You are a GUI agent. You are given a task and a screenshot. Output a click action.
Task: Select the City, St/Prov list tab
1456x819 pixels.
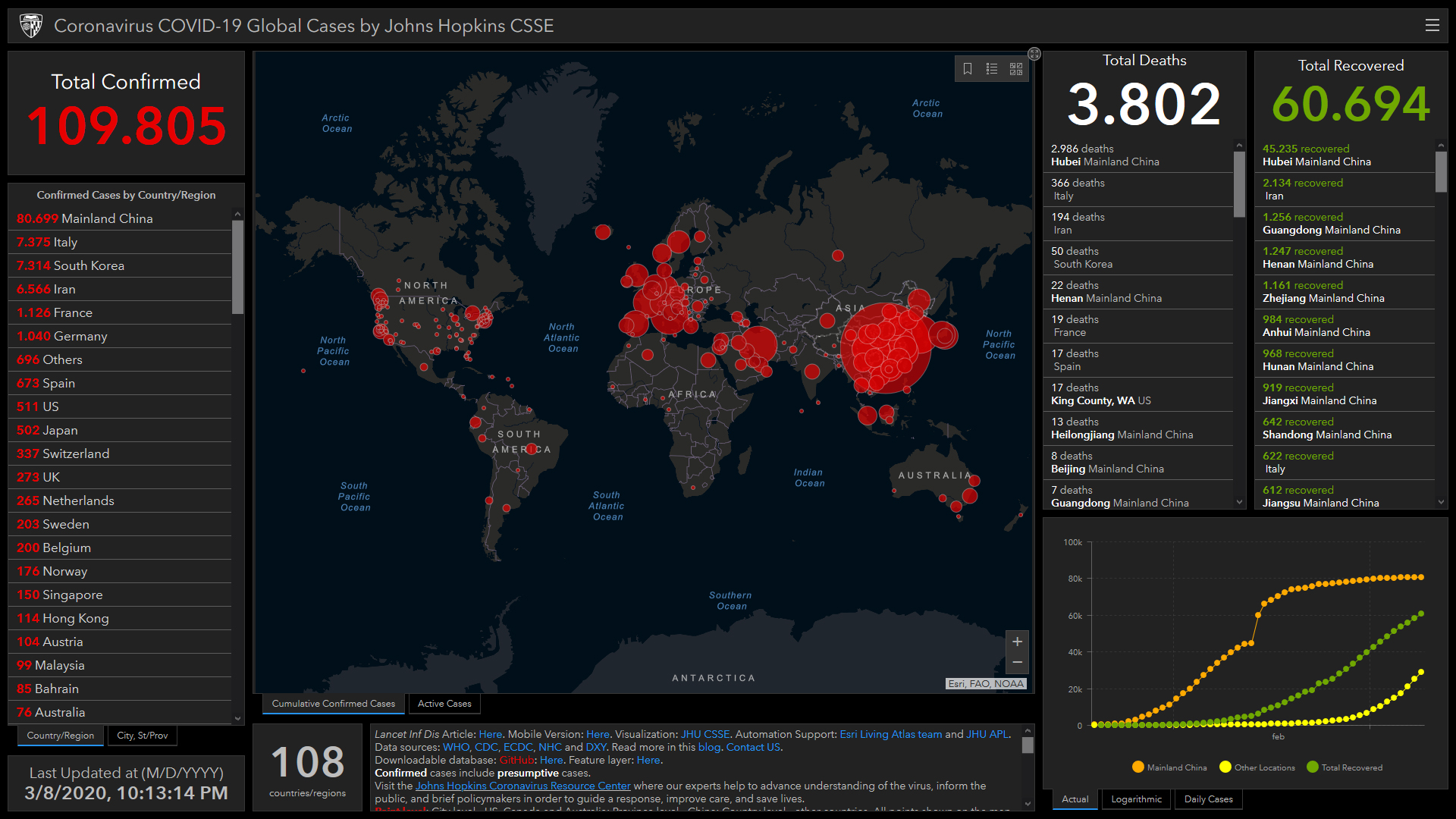pyautogui.click(x=142, y=736)
